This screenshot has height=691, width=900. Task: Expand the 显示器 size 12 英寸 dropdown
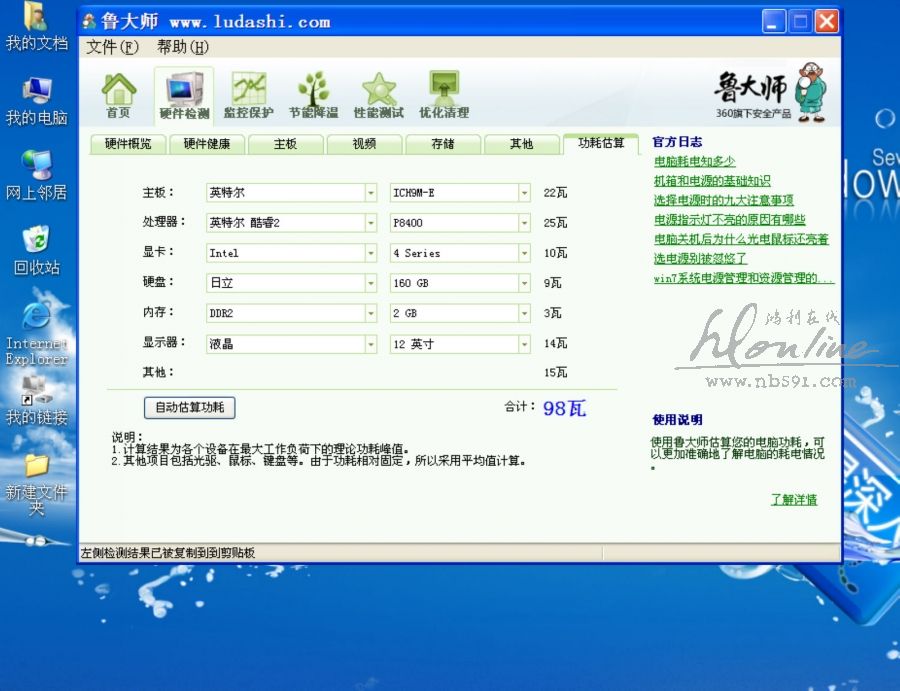[x=524, y=345]
